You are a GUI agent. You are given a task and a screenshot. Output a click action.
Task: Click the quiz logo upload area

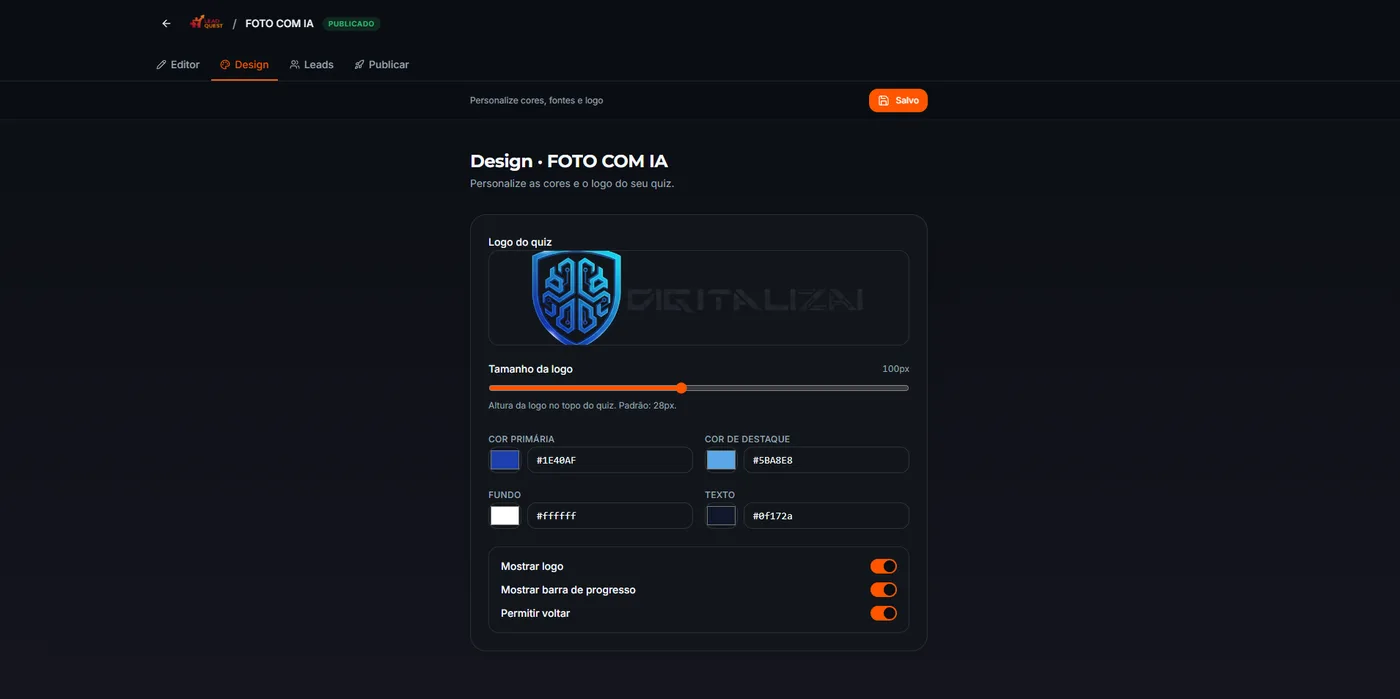click(698, 298)
